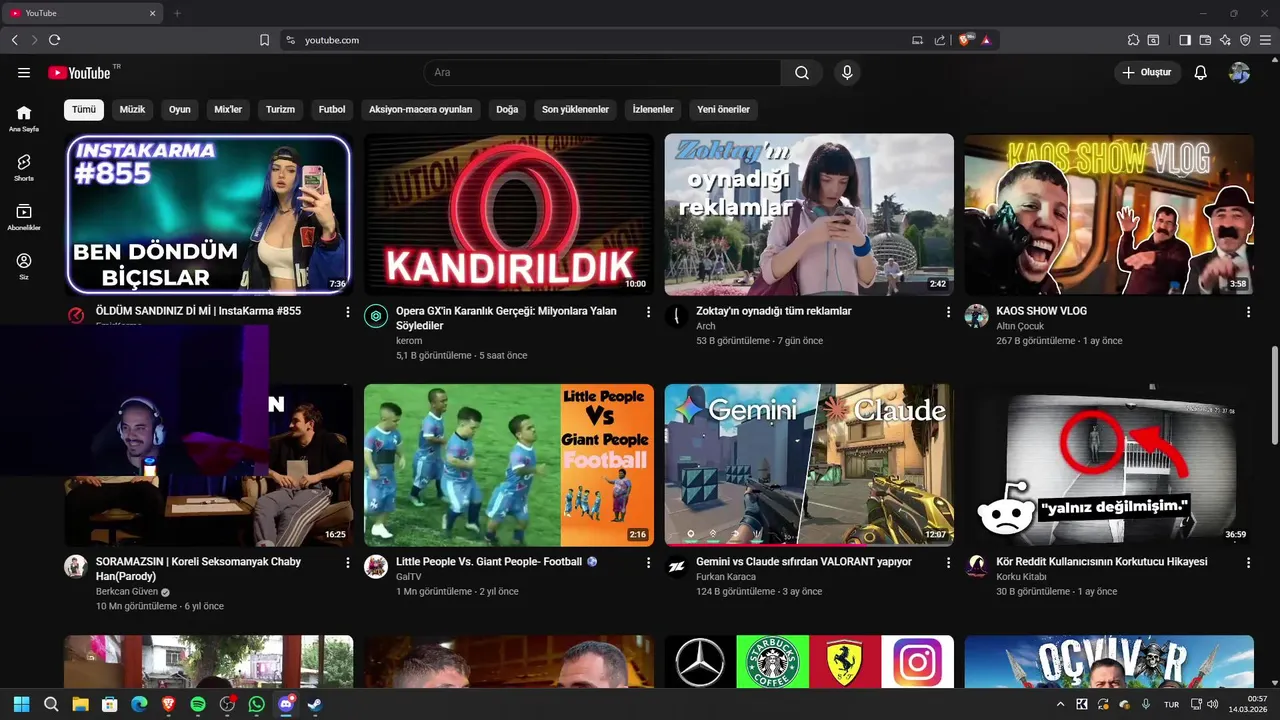Open the Berkcan Güven channel link
Image resolution: width=1280 pixels, height=720 pixels.
tap(127, 592)
